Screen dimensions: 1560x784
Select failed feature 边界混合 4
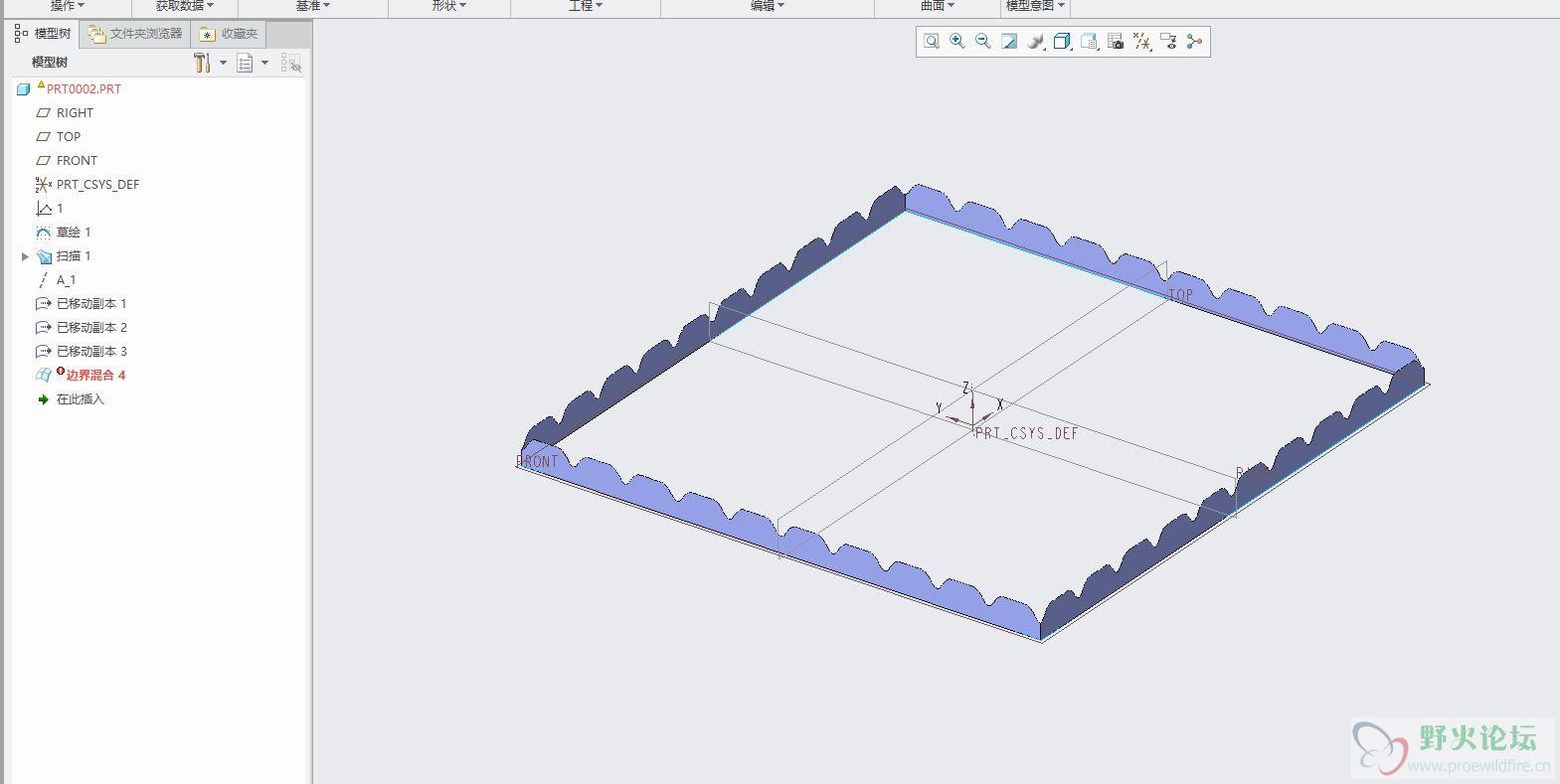(x=95, y=375)
